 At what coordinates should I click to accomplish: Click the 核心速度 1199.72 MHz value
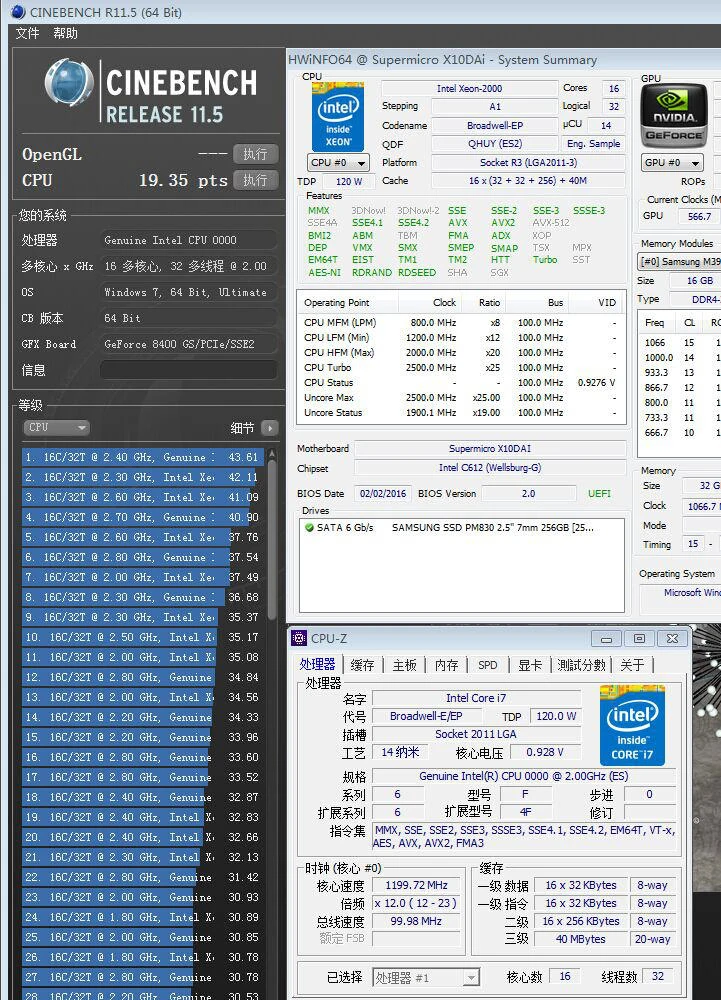click(416, 885)
